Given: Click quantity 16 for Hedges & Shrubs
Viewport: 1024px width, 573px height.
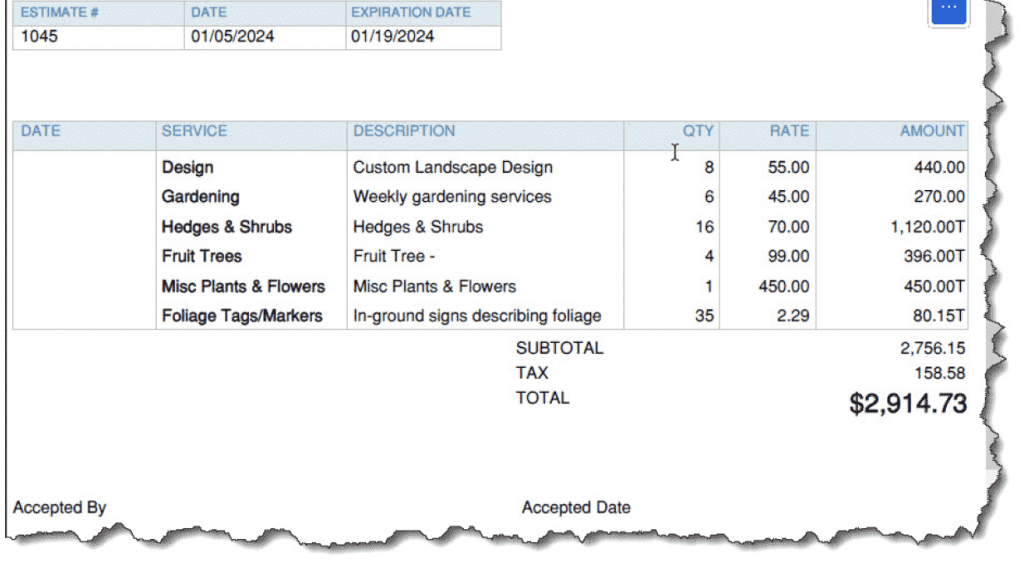Looking at the screenshot, I should (x=705, y=227).
